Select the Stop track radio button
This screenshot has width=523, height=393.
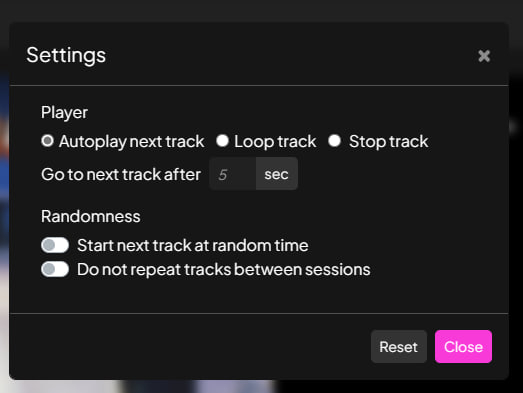coord(335,141)
